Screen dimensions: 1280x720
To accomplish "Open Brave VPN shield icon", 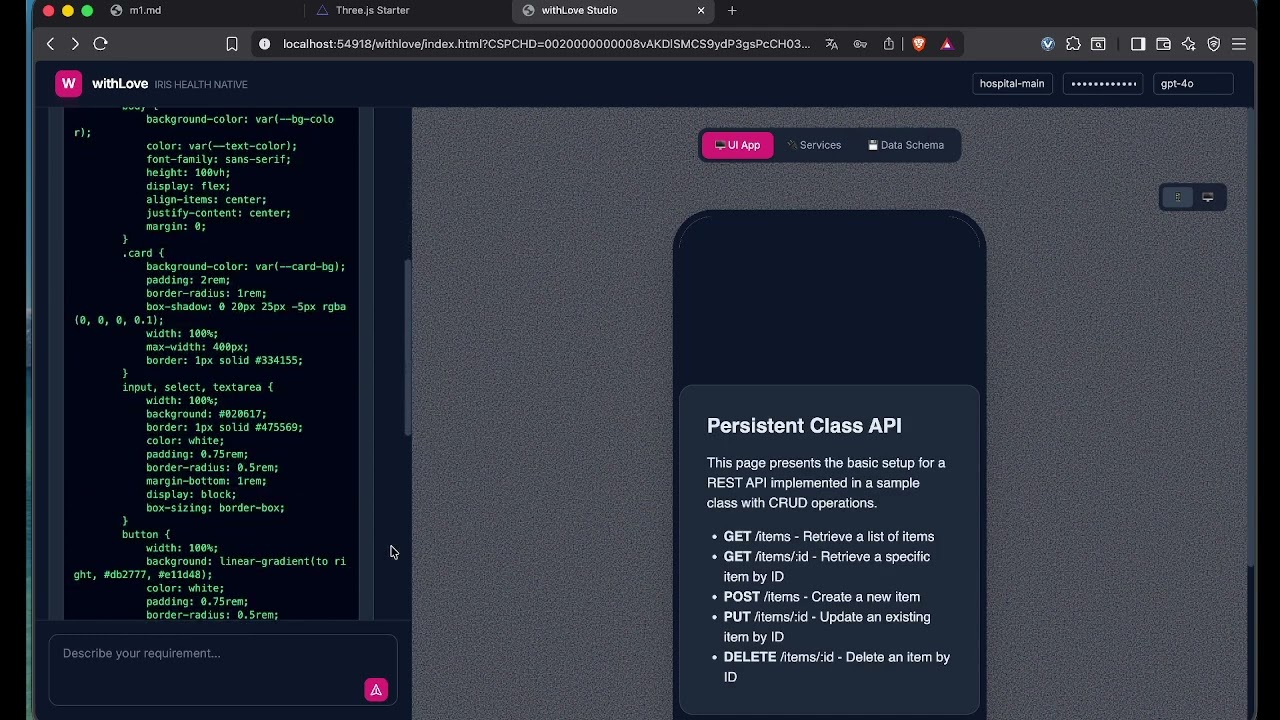I will point(1213,44).
